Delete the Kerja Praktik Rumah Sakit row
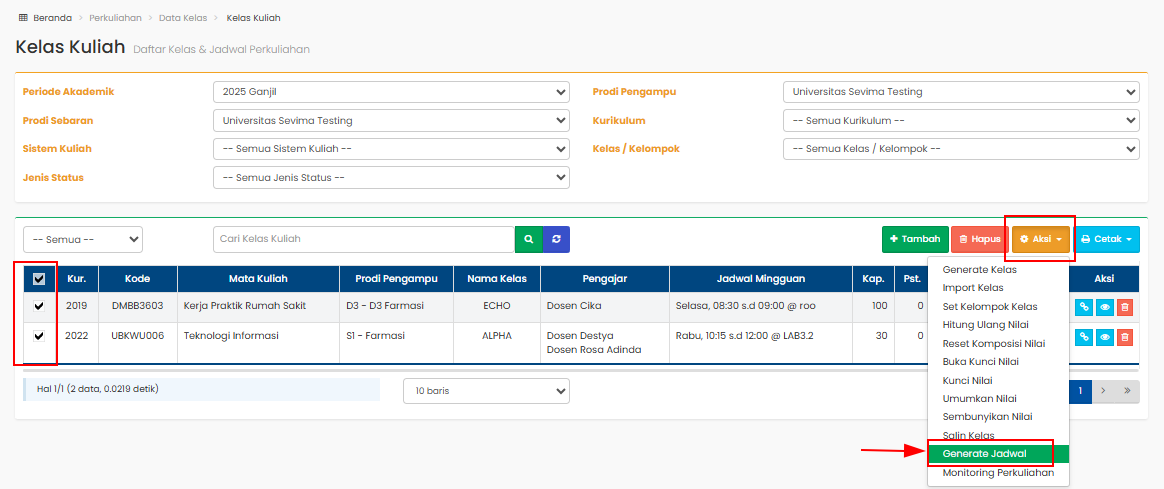This screenshot has height=489, width=1164. 1125,308
